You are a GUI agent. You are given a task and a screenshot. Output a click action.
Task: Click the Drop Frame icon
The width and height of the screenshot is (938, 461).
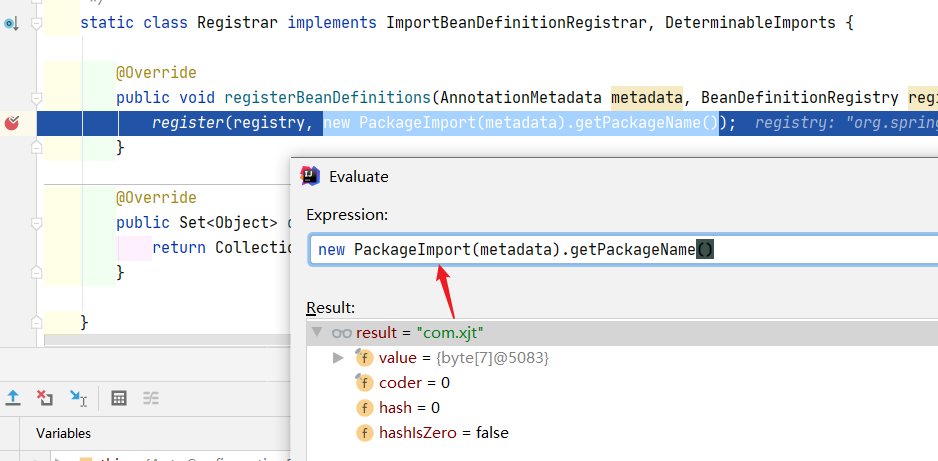pyautogui.click(x=45, y=397)
